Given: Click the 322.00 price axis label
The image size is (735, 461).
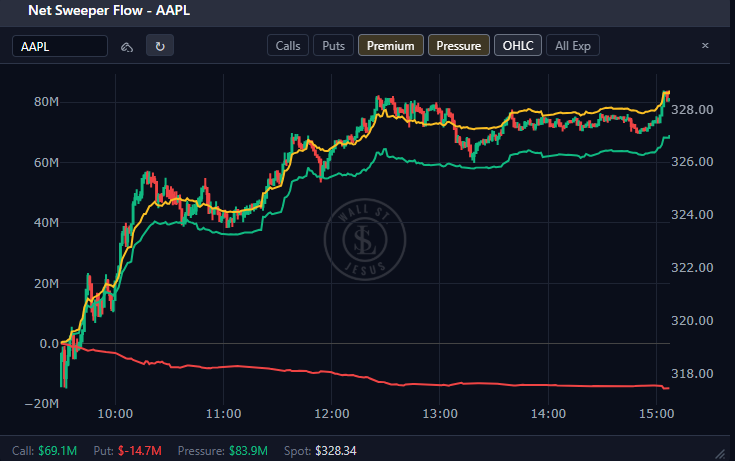Looking at the screenshot, I should 692,268.
